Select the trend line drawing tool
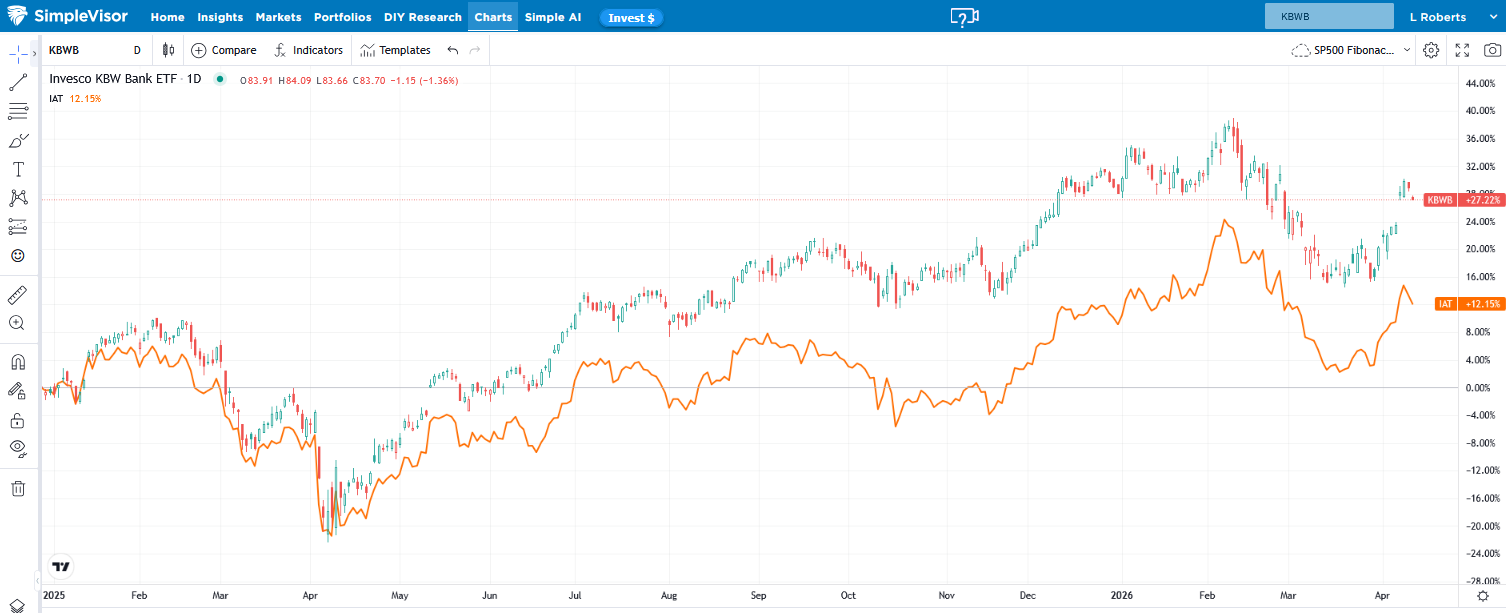This screenshot has width=1506, height=613. coord(17,83)
